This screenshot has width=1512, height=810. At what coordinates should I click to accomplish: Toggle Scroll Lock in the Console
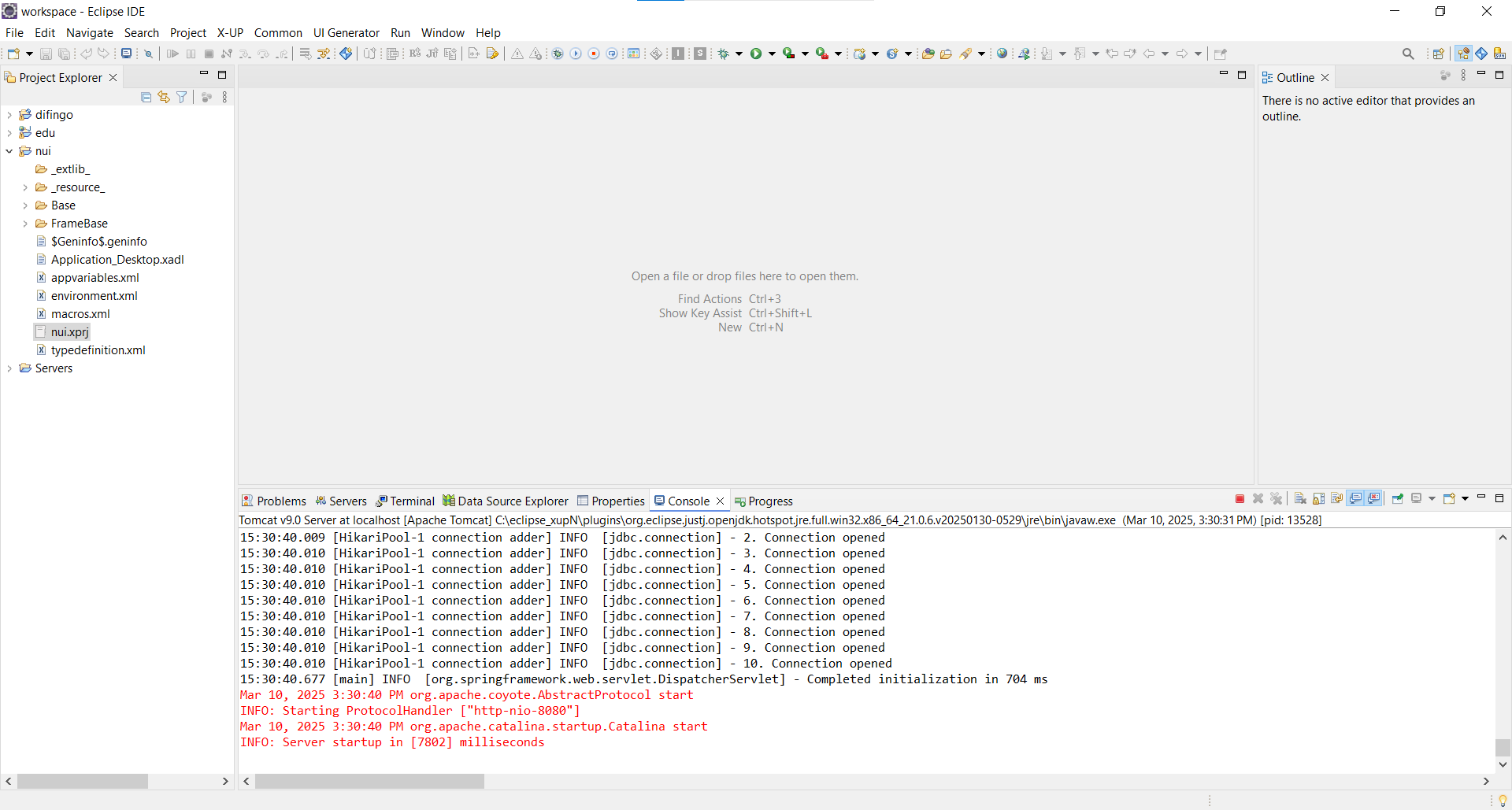point(1318,499)
